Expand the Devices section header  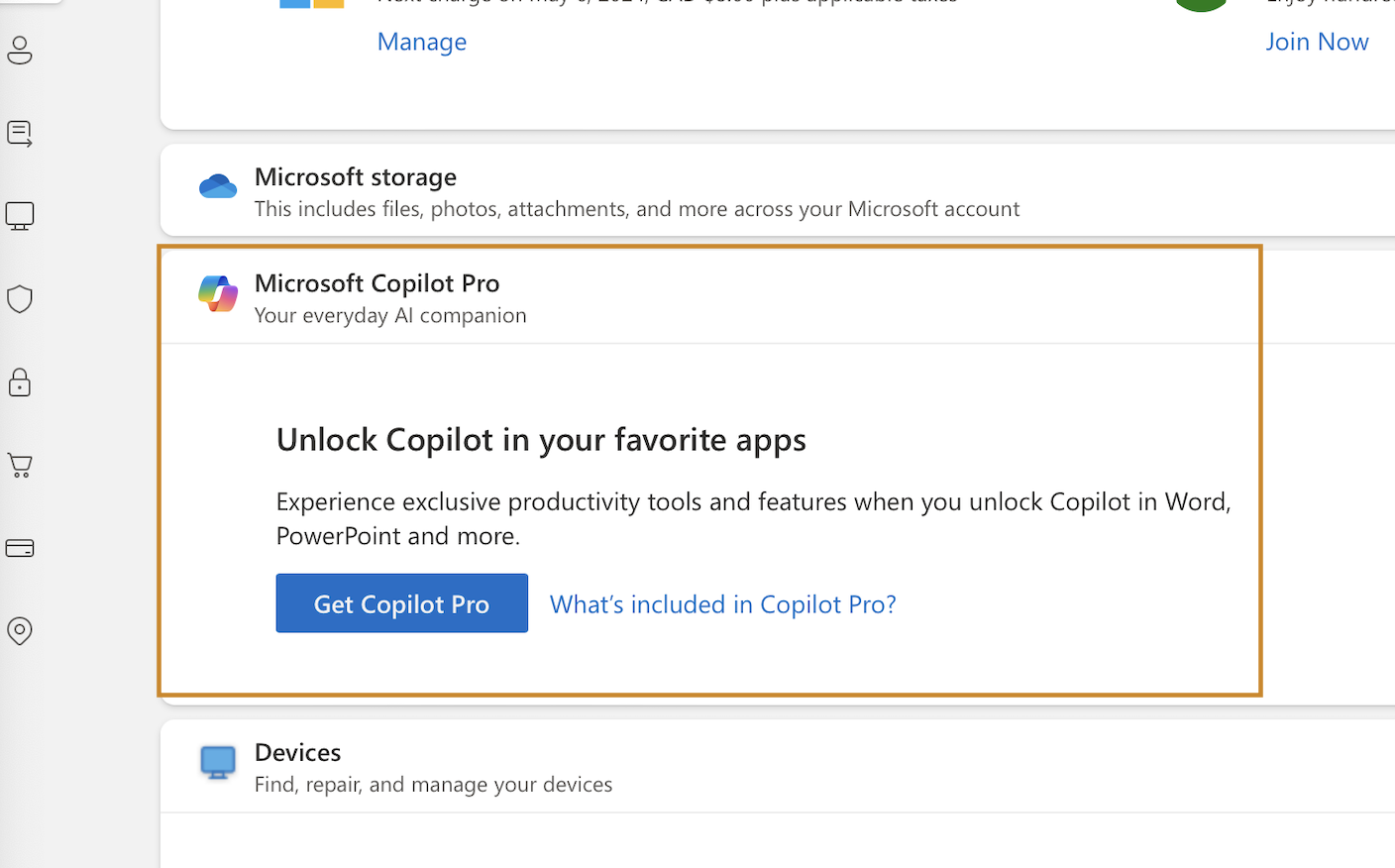[778, 767]
